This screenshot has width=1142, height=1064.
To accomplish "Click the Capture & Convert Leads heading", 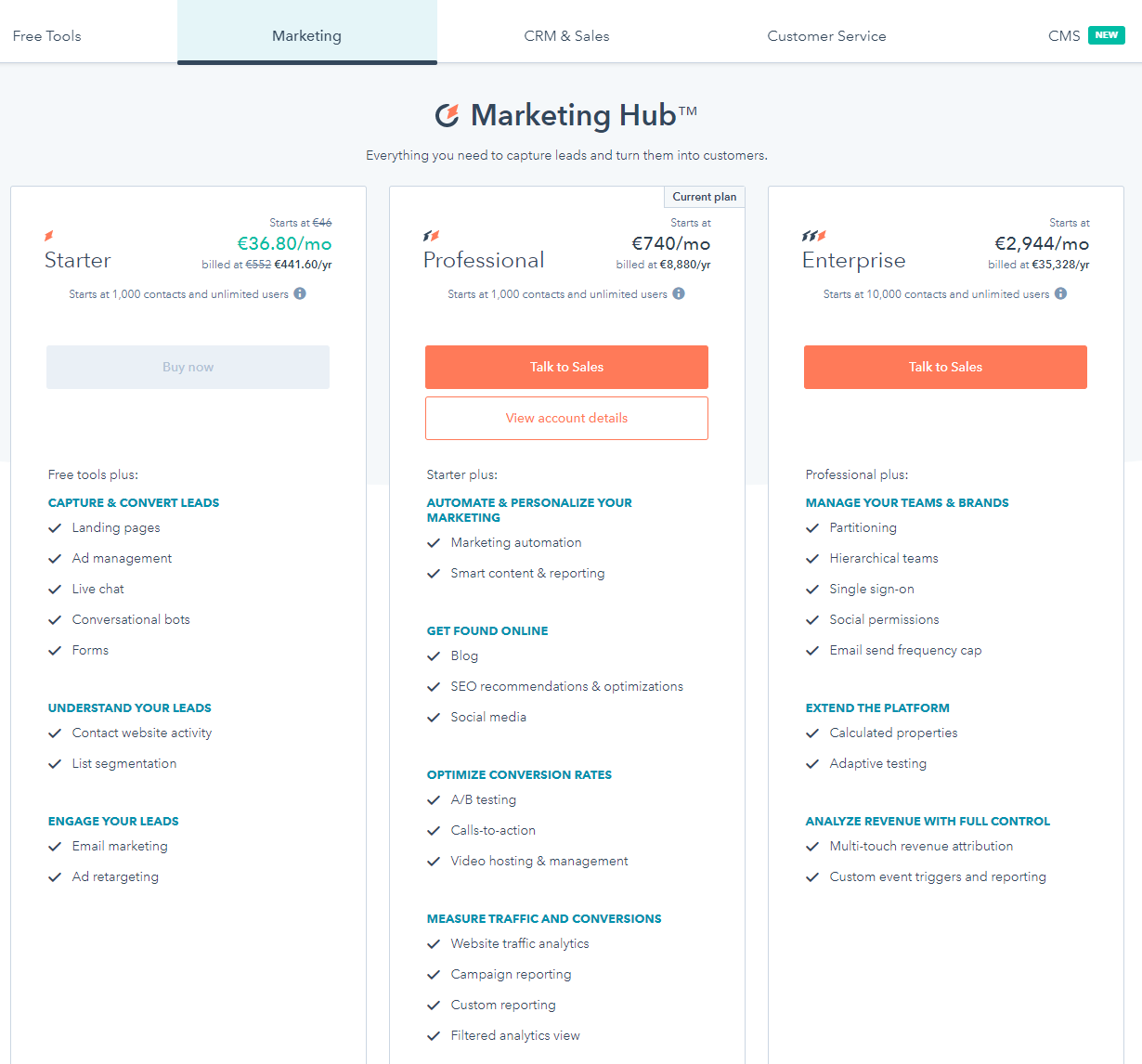I will [x=134, y=502].
